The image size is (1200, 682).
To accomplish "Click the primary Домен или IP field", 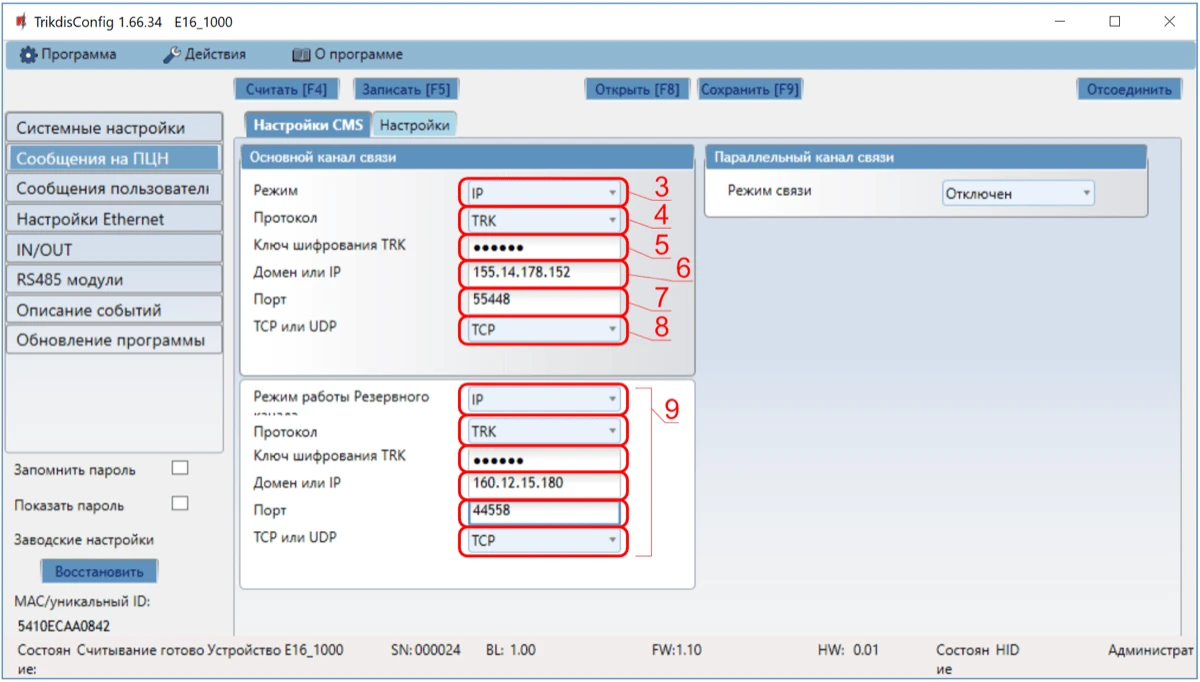I will 543,273.
